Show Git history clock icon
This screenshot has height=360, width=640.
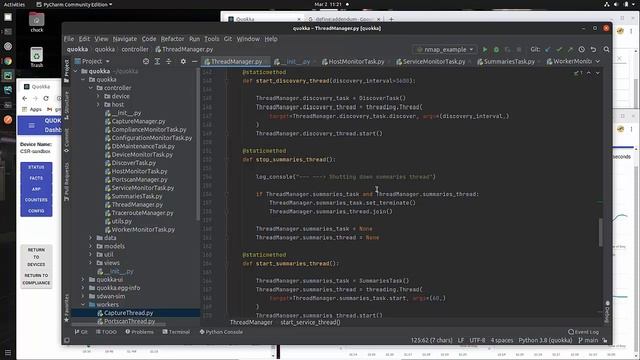[x=582, y=49]
